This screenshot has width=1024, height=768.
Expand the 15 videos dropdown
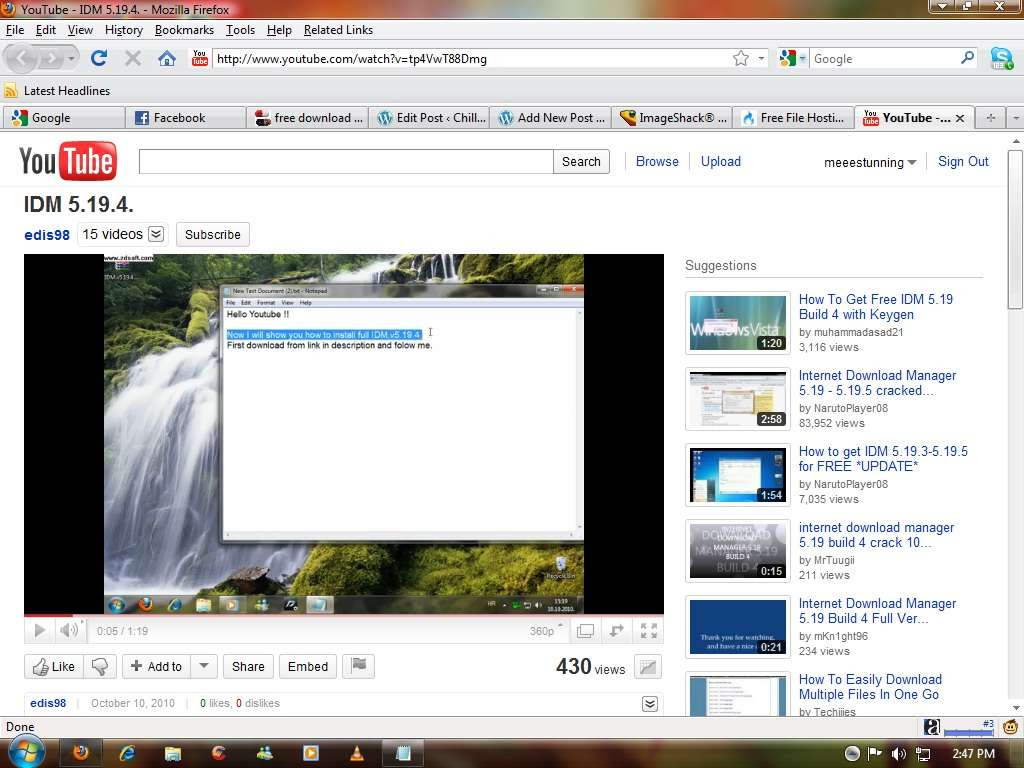[x=156, y=234]
